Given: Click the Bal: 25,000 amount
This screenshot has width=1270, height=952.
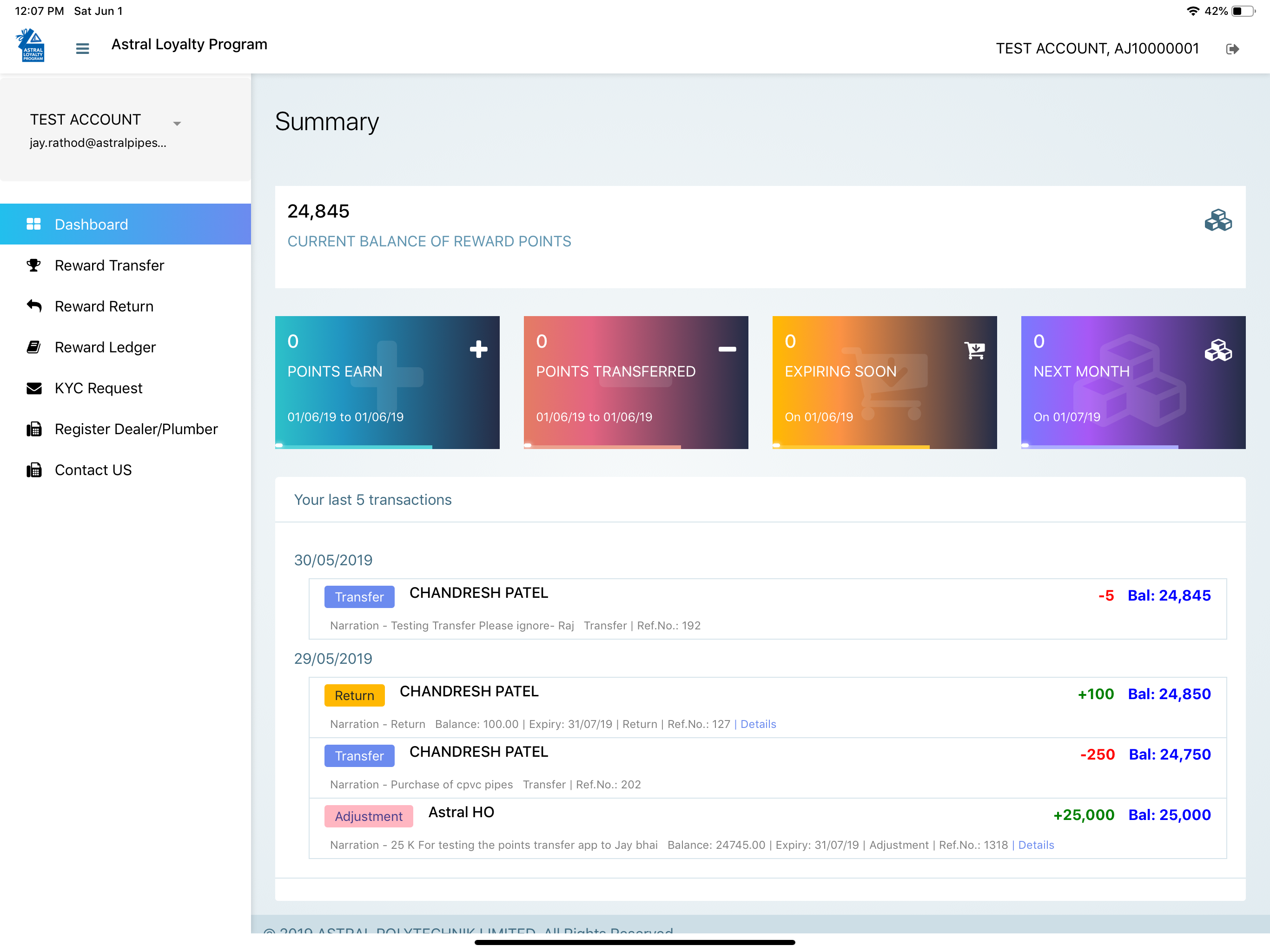Looking at the screenshot, I should 1170,815.
